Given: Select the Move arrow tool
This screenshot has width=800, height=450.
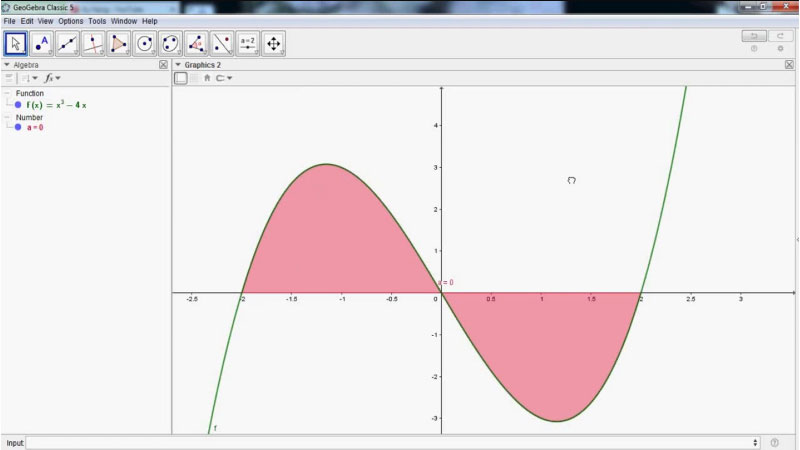Looking at the screenshot, I should click(x=16, y=43).
